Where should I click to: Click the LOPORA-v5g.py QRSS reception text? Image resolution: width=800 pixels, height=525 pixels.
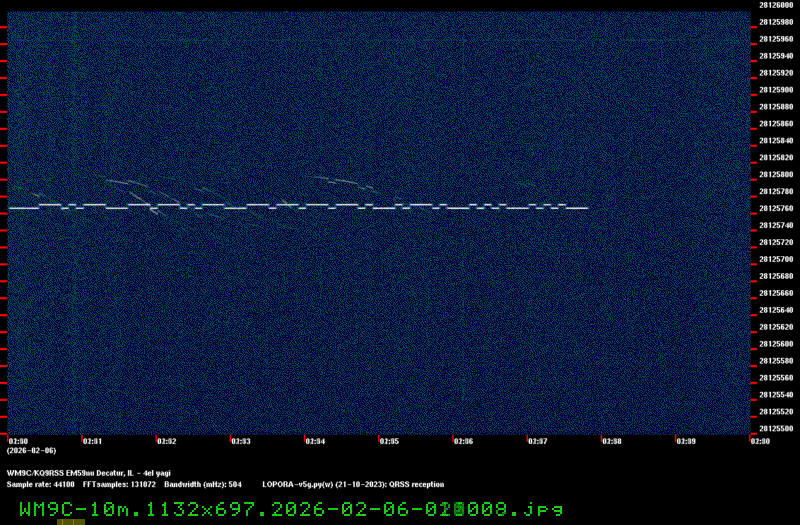[352, 484]
